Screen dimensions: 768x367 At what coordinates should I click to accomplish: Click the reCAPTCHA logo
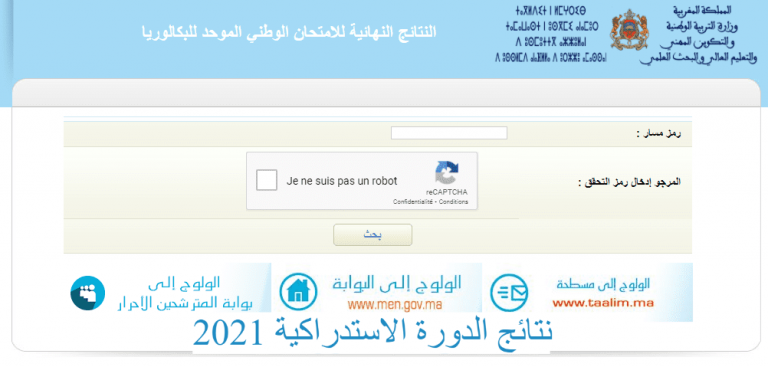coord(447,173)
